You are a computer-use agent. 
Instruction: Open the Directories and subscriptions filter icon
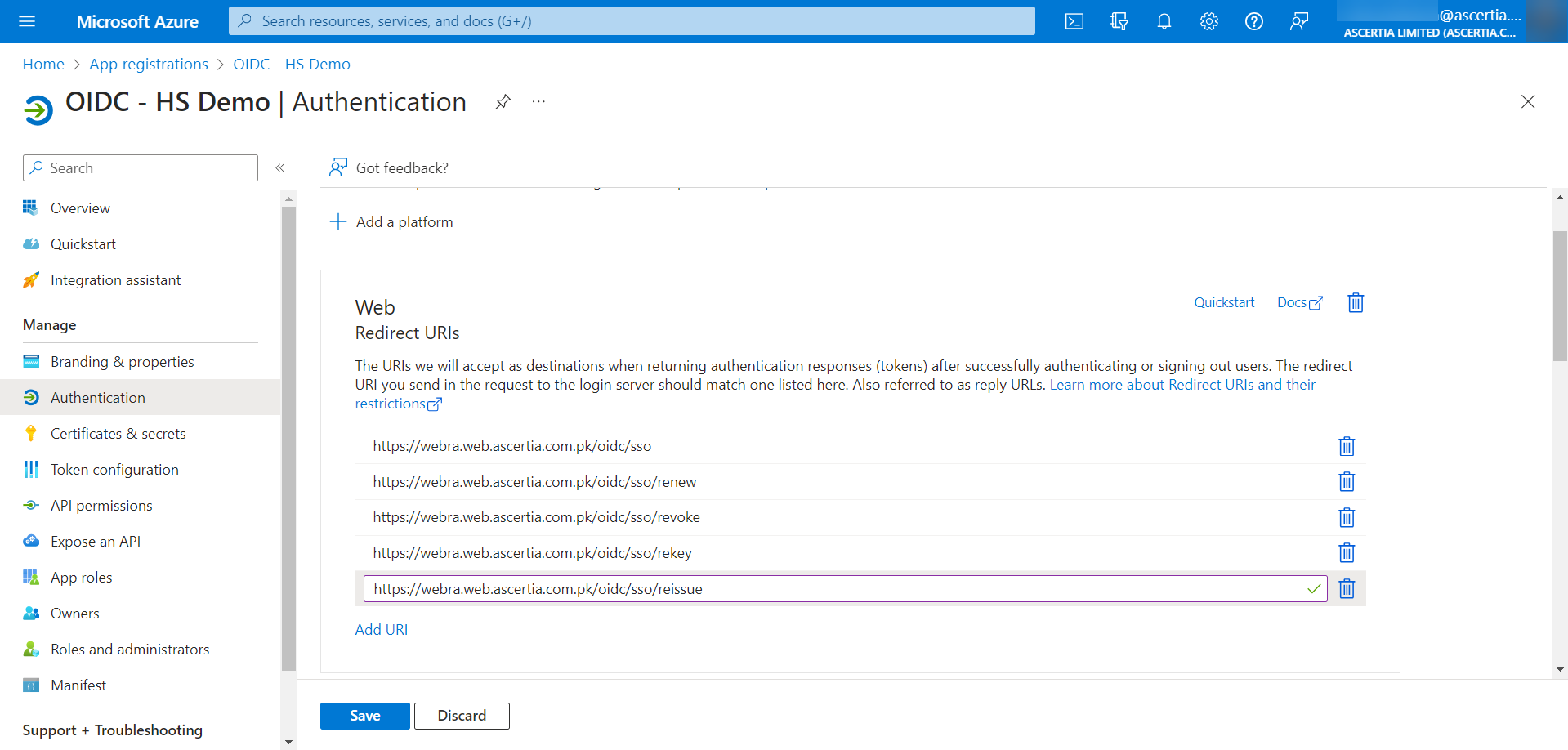pyautogui.click(x=1119, y=21)
